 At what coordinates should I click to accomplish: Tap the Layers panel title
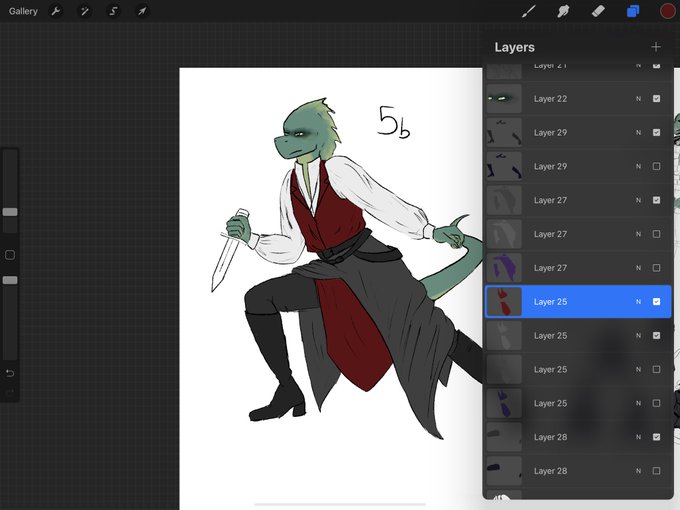(x=514, y=47)
